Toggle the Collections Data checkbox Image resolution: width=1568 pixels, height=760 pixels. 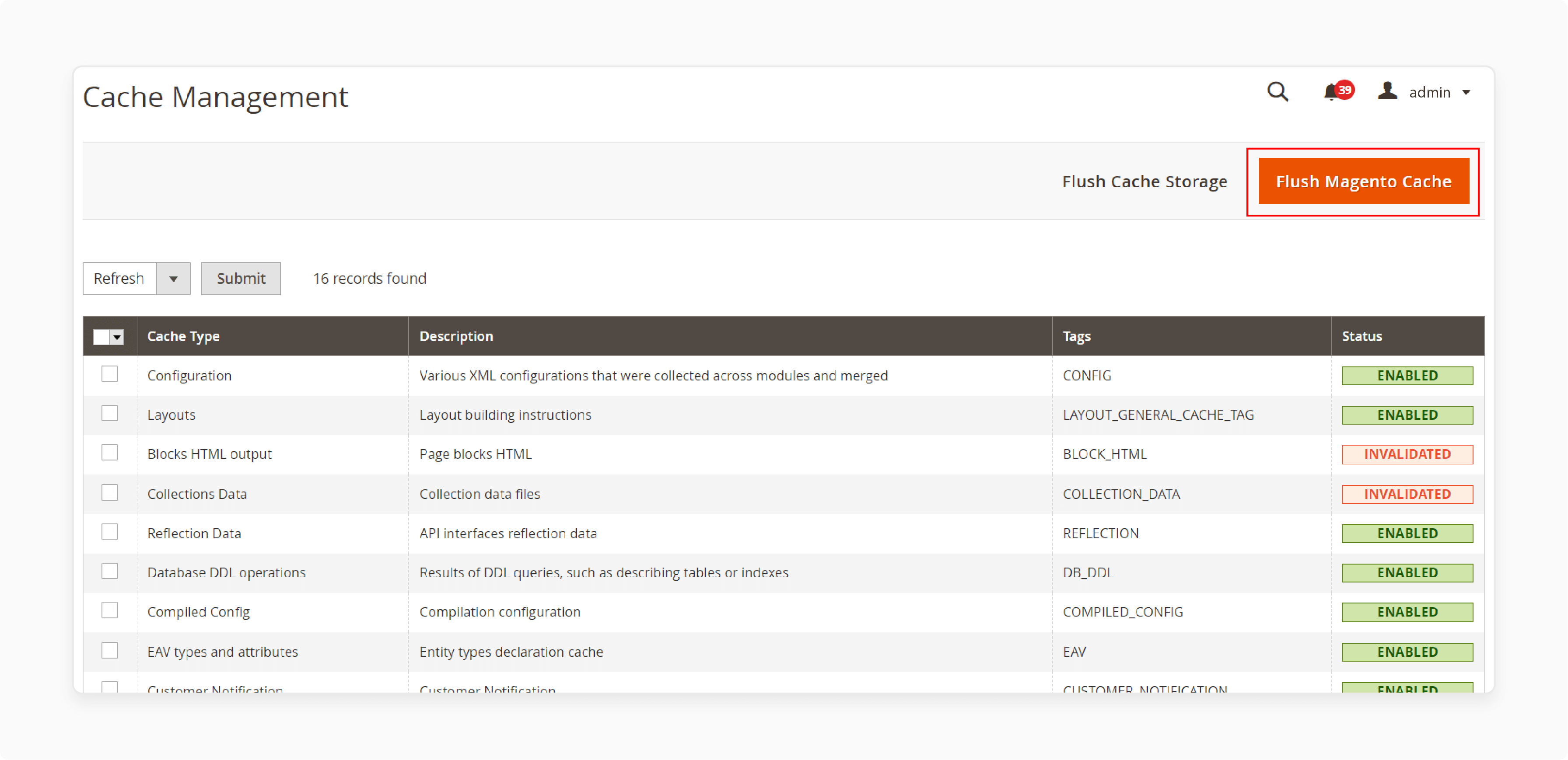coord(110,493)
